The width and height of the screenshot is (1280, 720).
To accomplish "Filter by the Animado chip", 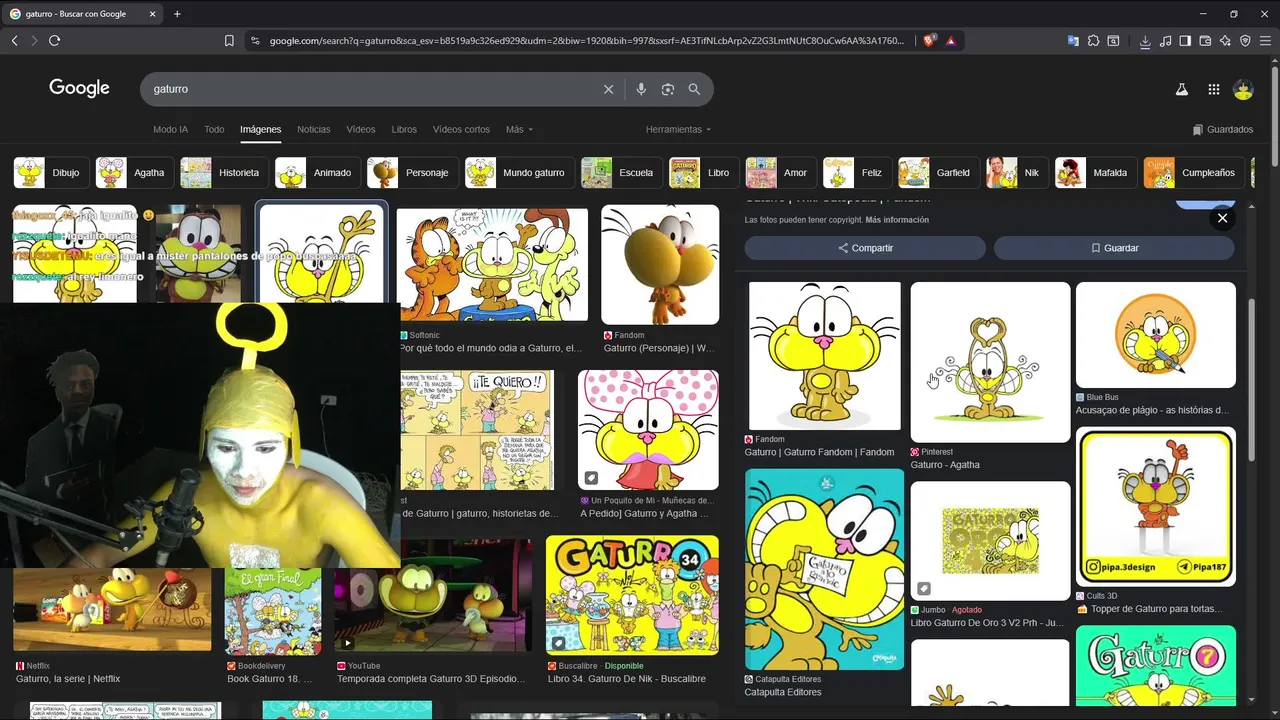I will click(x=317, y=172).
